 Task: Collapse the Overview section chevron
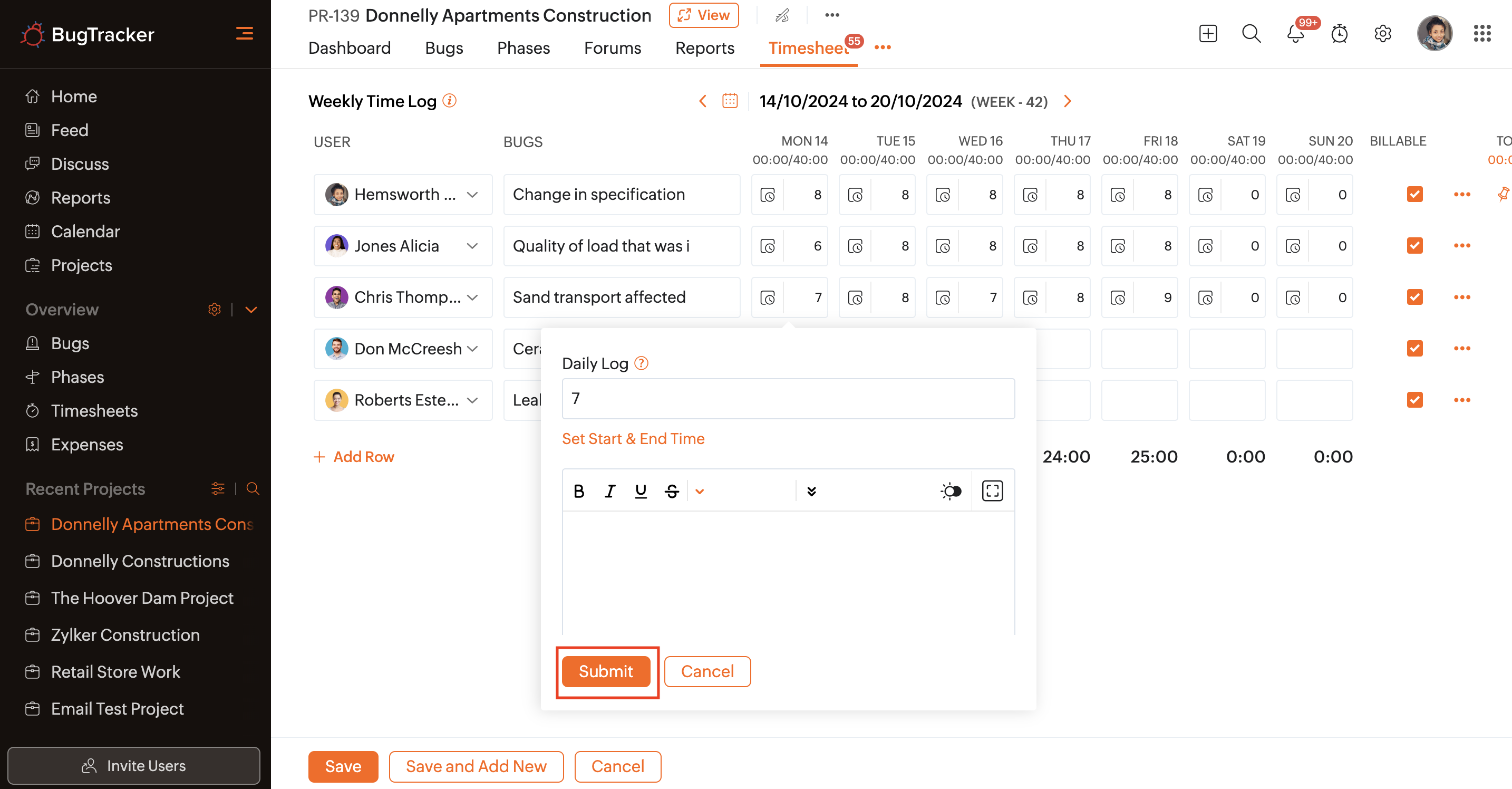click(251, 310)
